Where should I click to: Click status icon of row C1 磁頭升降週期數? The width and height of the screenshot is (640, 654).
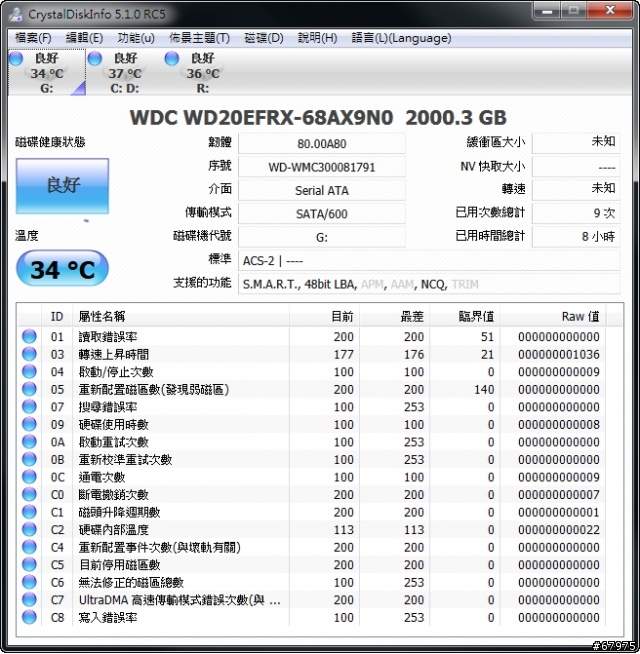tap(29, 512)
